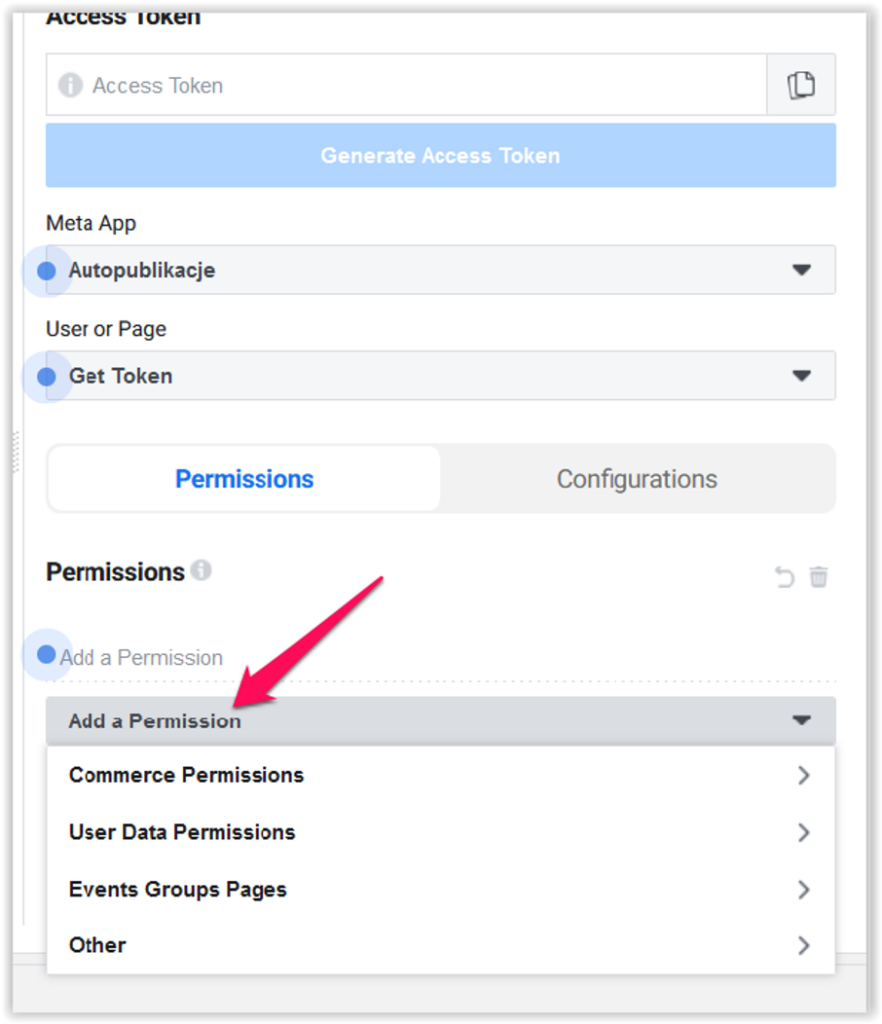Click into the Access Token field
This screenshot has width=882, height=1024.
(420, 86)
